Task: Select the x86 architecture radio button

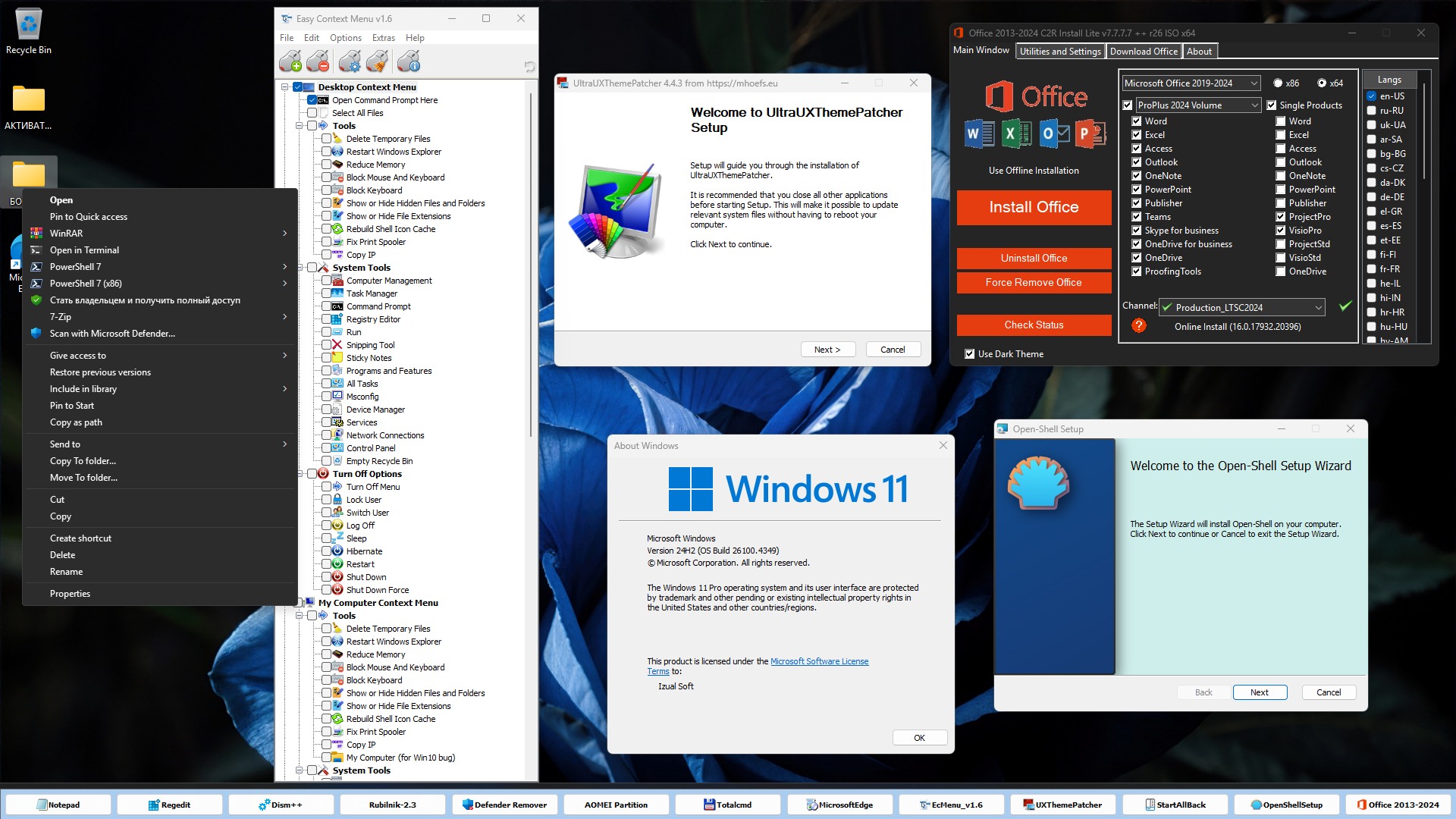Action: pos(1278,83)
